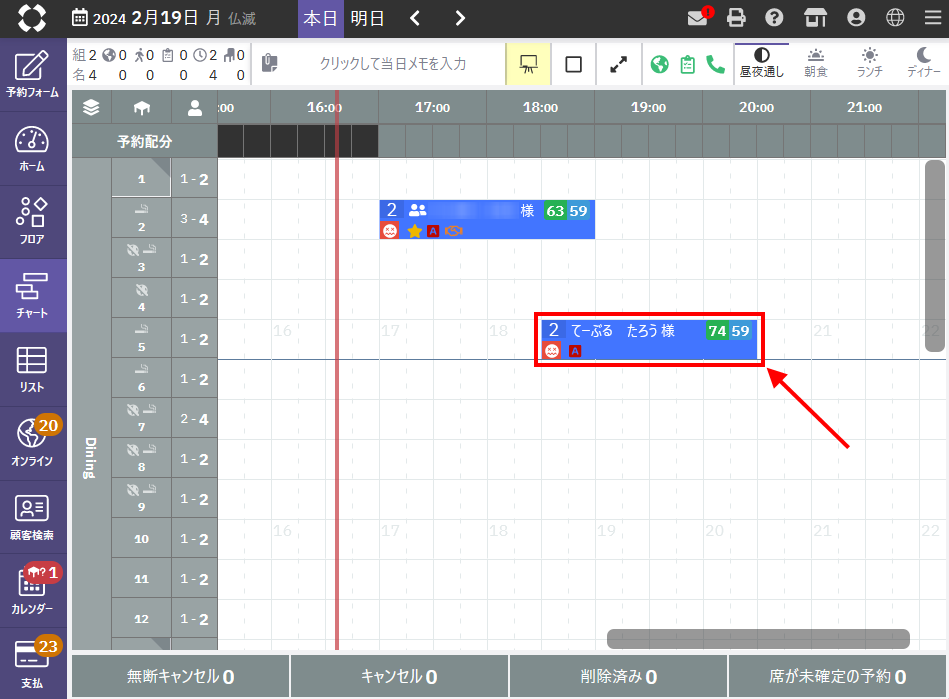Open the store shop icon

tap(816, 18)
